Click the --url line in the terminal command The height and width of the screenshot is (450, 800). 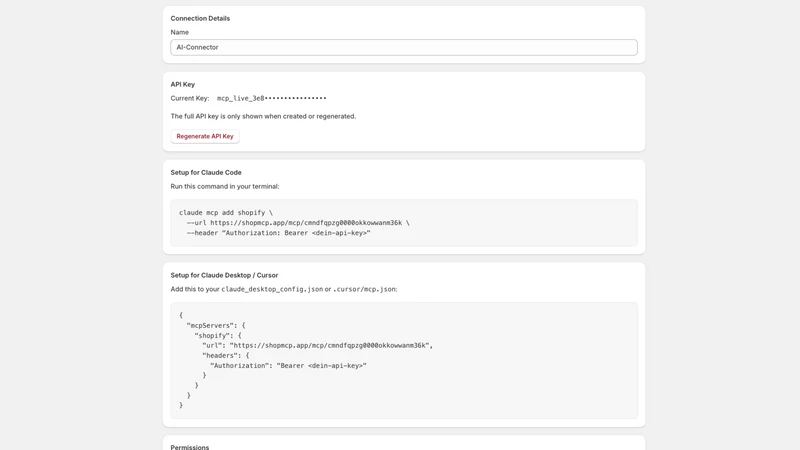point(298,223)
